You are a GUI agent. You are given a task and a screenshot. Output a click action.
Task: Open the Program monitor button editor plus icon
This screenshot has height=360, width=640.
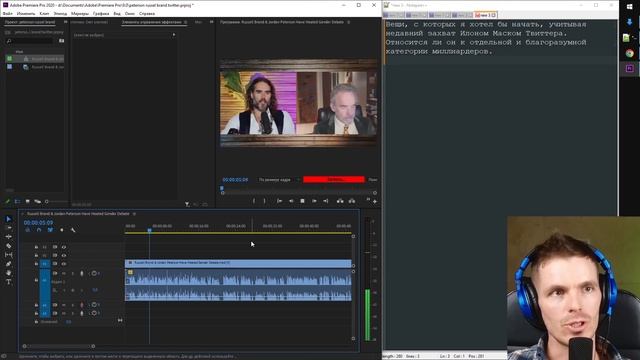375,201
